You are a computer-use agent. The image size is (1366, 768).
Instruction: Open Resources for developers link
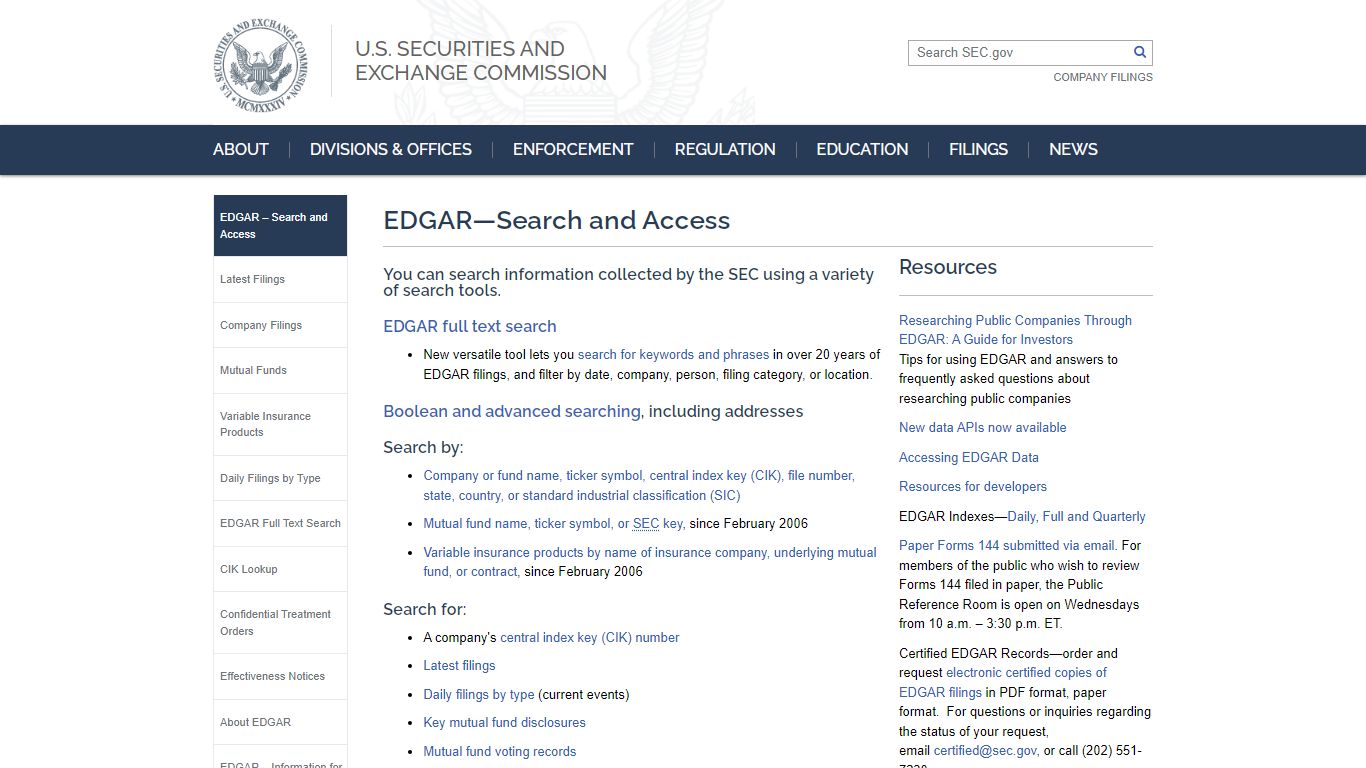[973, 486]
